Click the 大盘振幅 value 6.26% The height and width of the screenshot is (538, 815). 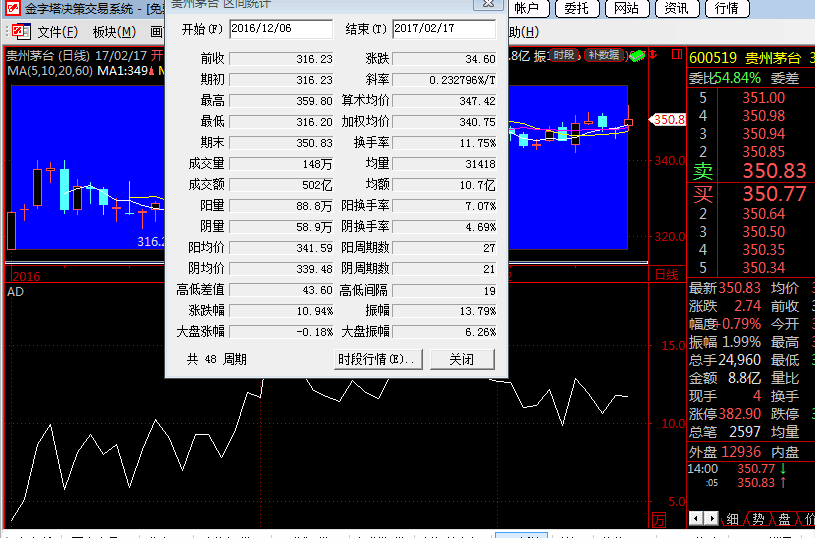click(x=444, y=332)
